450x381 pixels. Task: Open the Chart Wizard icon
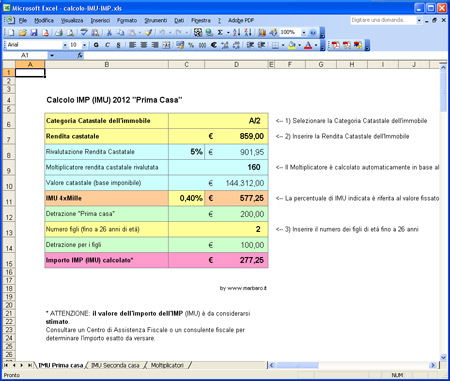click(262, 32)
